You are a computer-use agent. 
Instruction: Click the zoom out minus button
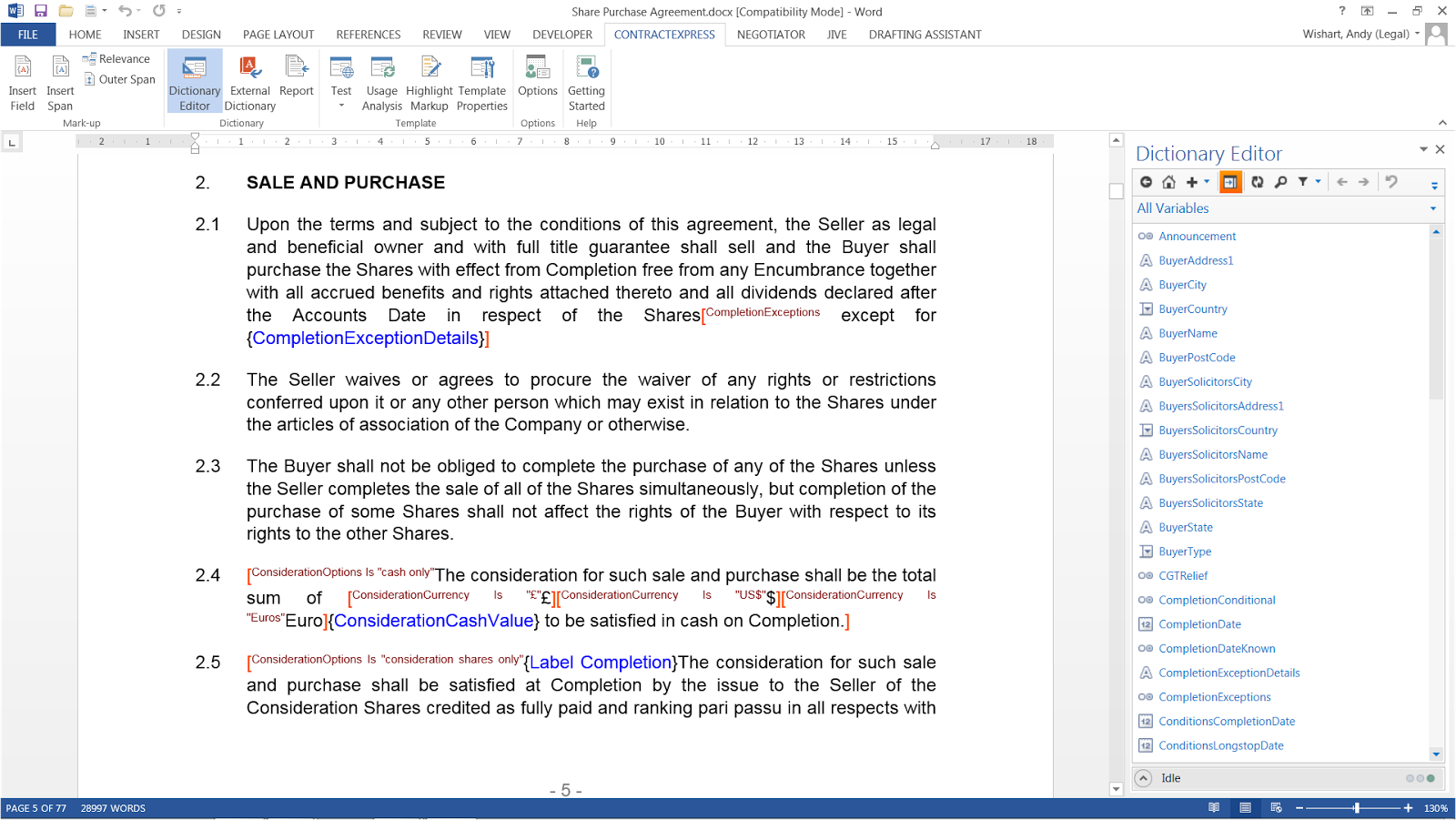(x=1299, y=808)
